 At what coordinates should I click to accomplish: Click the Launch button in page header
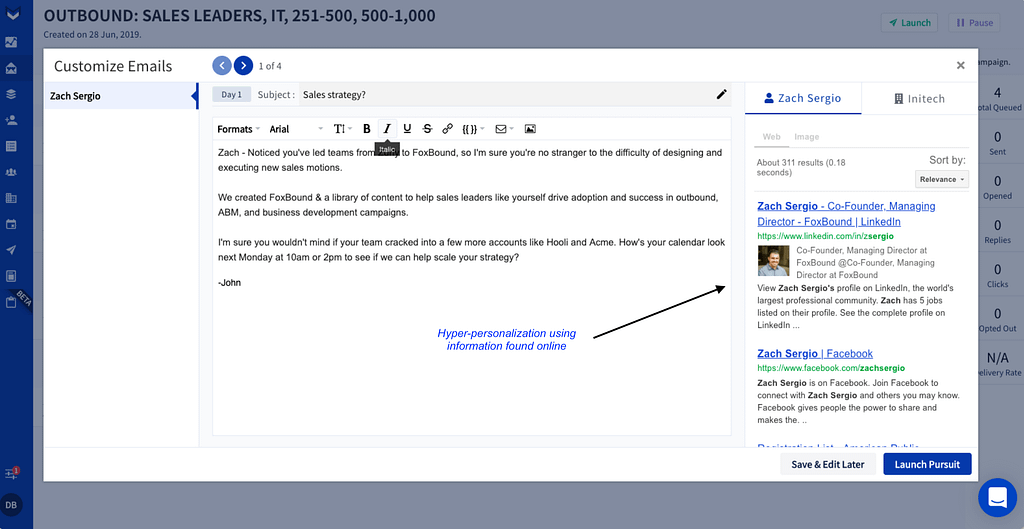pyautogui.click(x=909, y=22)
